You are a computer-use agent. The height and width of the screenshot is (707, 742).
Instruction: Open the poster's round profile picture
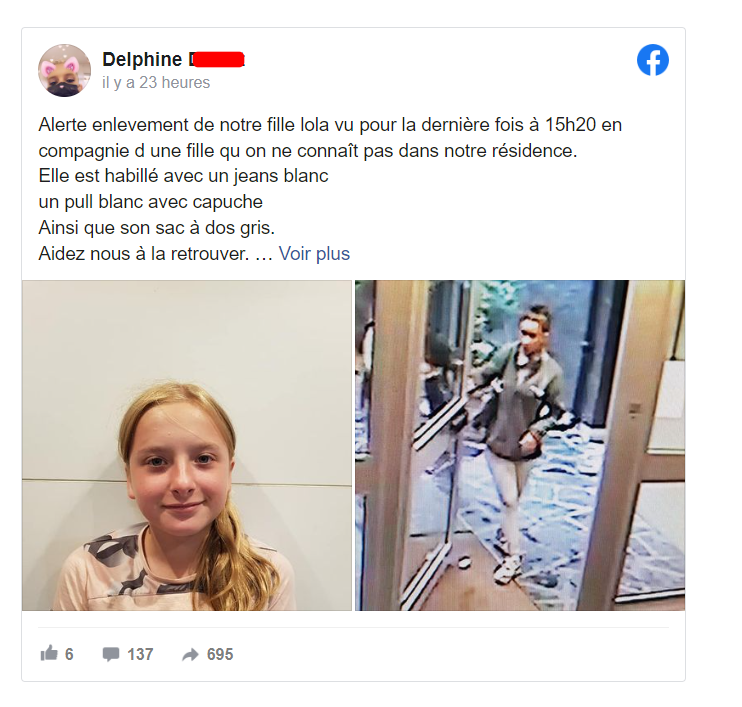click(64, 71)
